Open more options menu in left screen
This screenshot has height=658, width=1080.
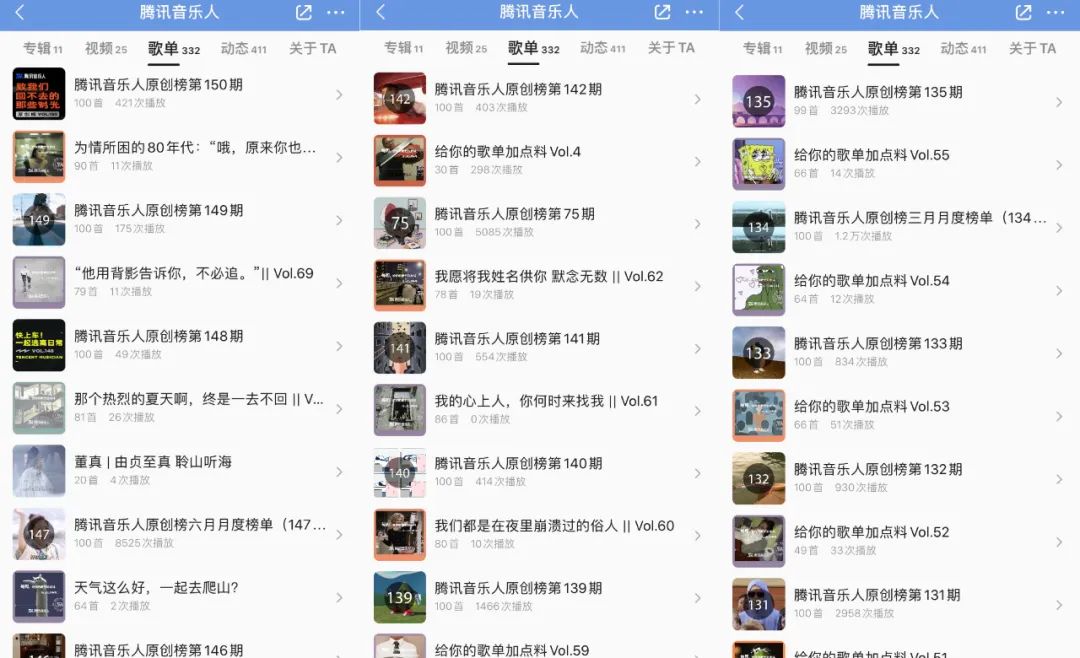335,12
